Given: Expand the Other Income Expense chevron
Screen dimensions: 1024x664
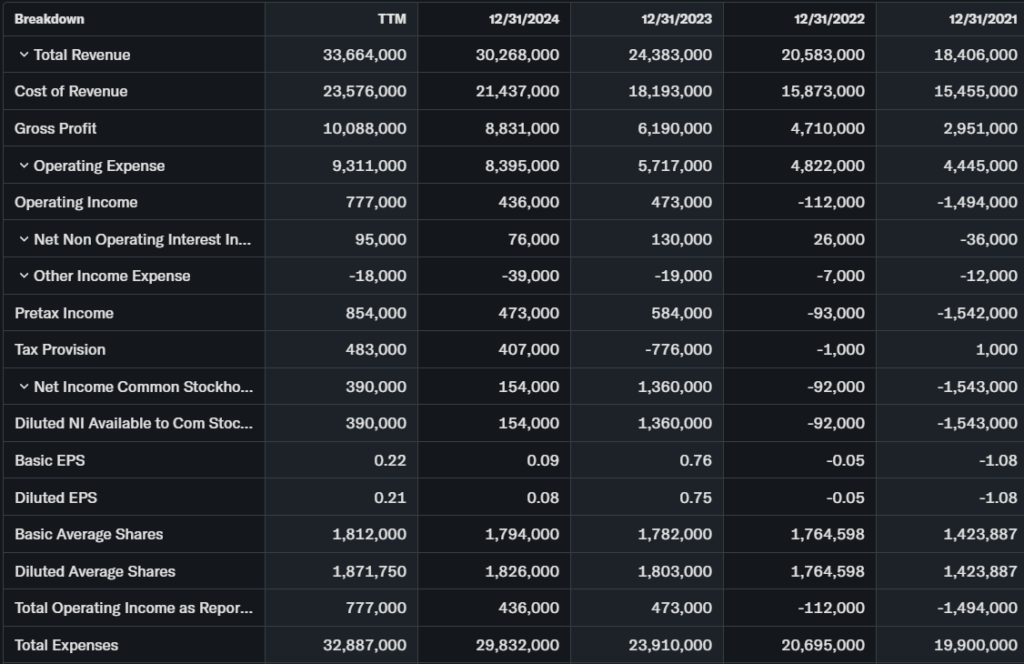Looking at the screenshot, I should pos(24,276).
